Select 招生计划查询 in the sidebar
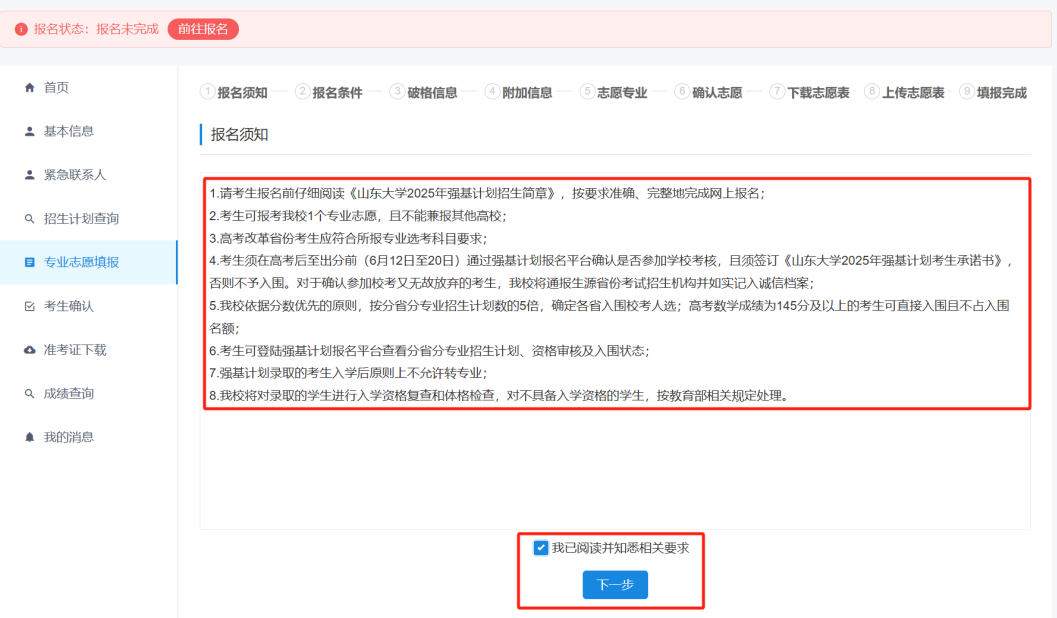The image size is (1057, 618). pos(89,219)
